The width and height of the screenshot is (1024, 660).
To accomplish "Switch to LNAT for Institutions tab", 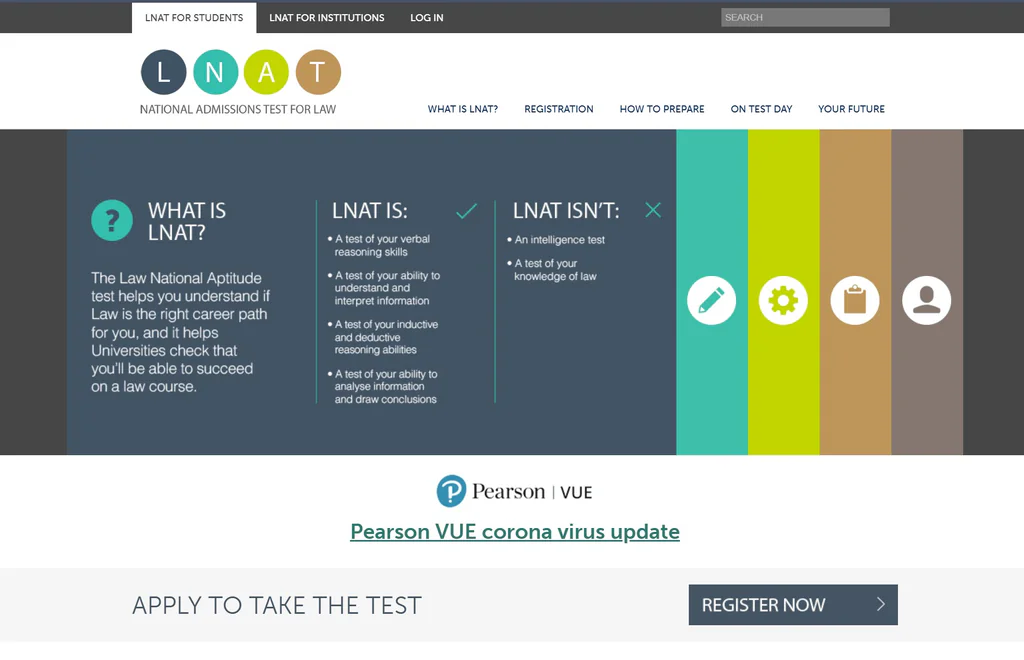I will click(x=326, y=18).
